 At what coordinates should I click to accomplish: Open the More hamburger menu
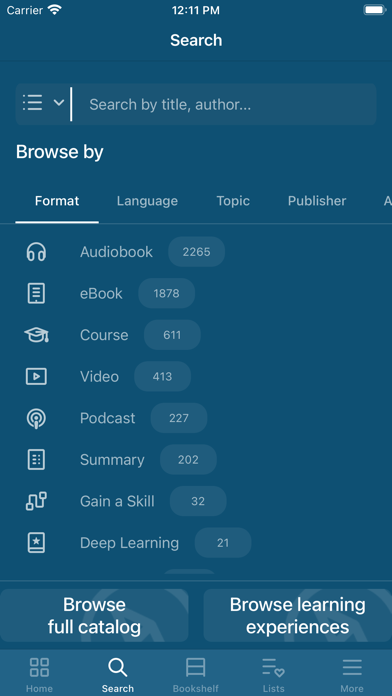[x=352, y=675]
